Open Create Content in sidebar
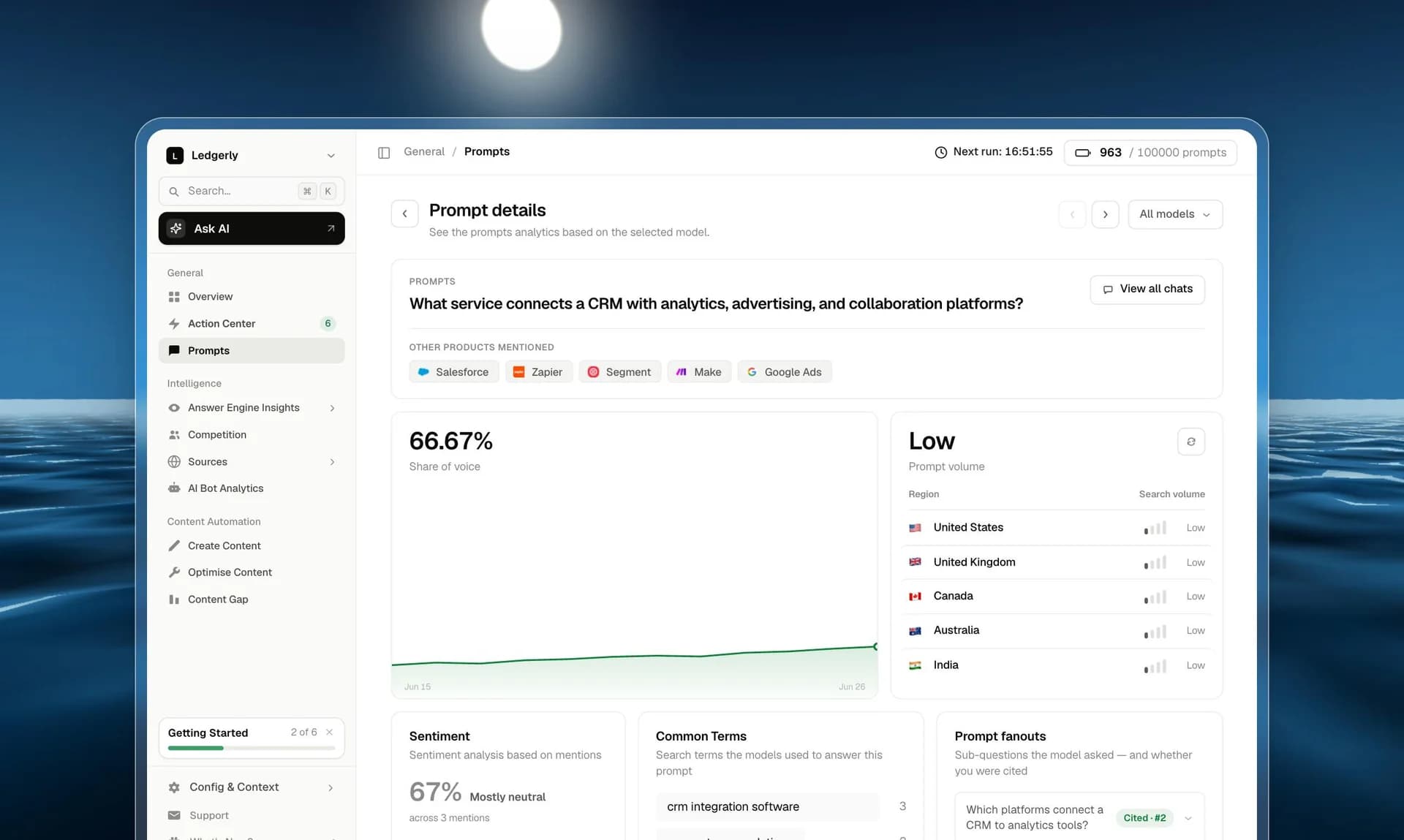Screen dimensions: 1404x840 click(x=252, y=545)
